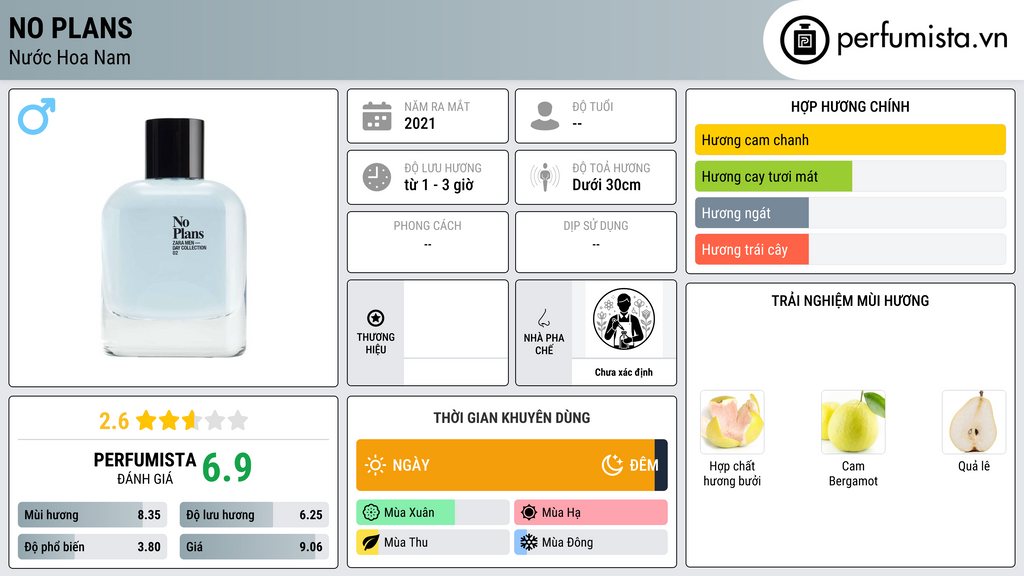Click the leaf icon for Mùa Thu
Screen dimensions: 1024x576
click(370, 542)
